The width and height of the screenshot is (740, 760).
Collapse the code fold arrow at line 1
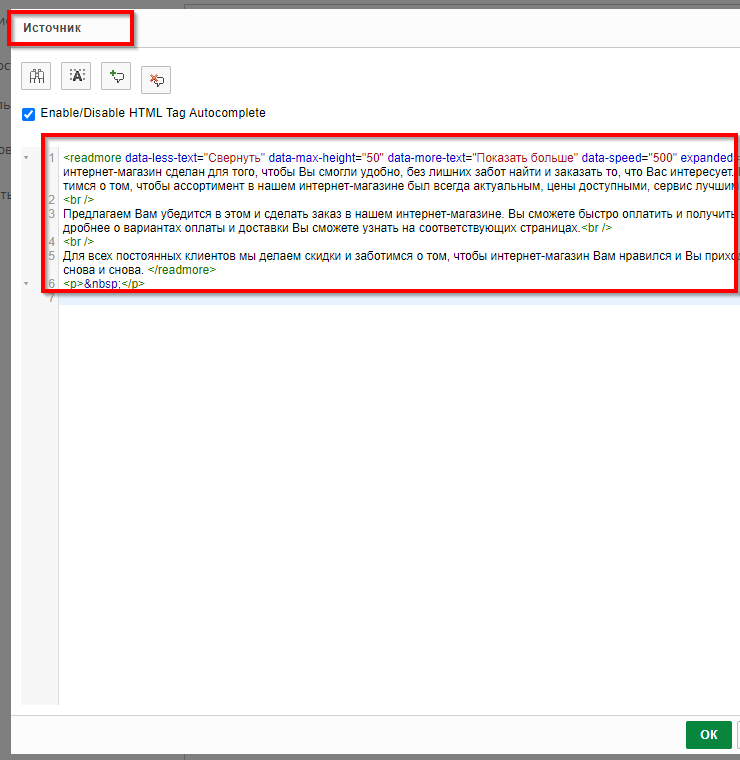tap(26, 158)
